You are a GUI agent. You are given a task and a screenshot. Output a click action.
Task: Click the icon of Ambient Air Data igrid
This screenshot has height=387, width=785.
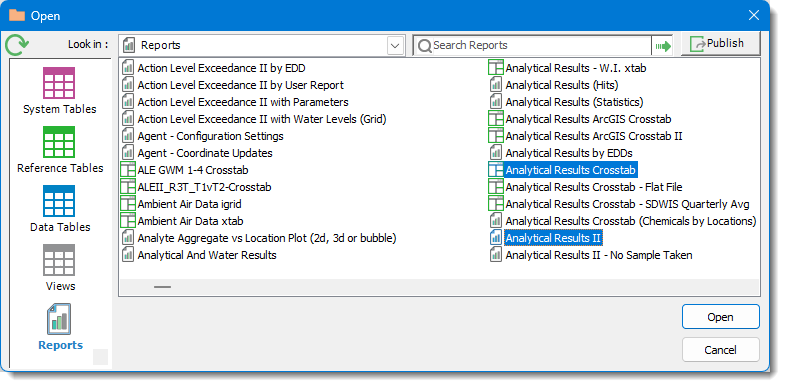[128, 204]
